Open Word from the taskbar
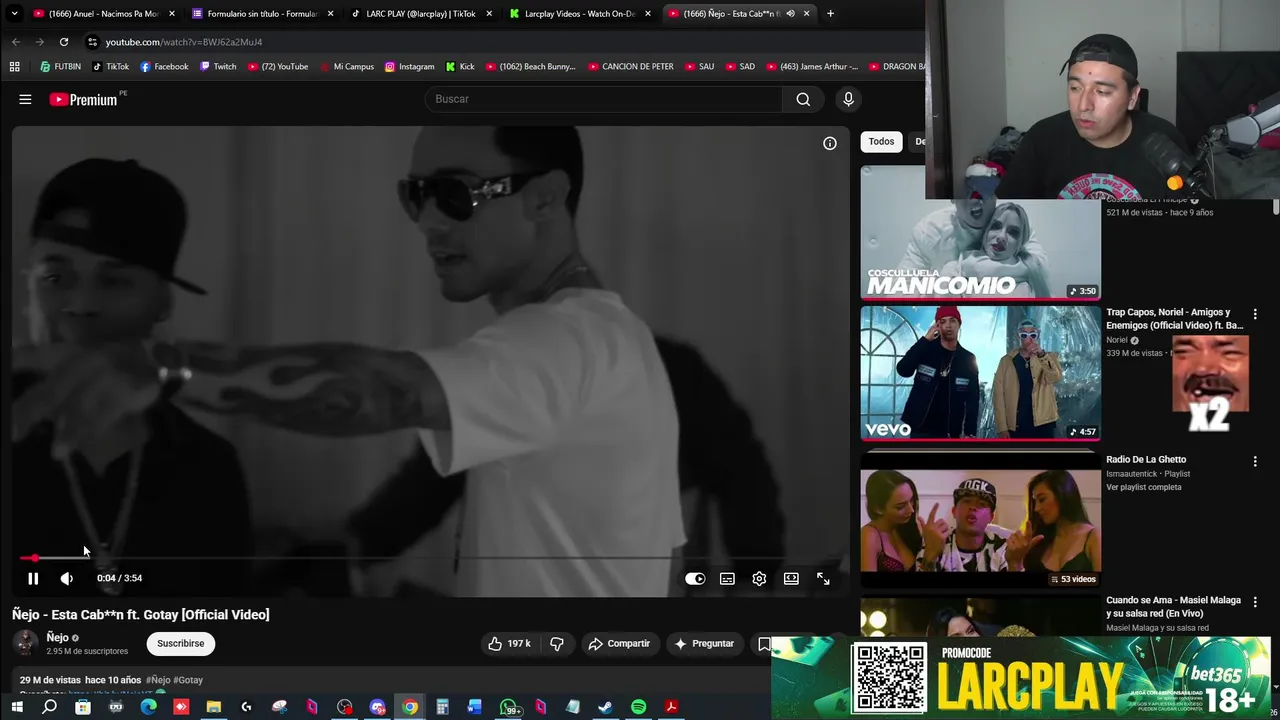 pos(475,708)
